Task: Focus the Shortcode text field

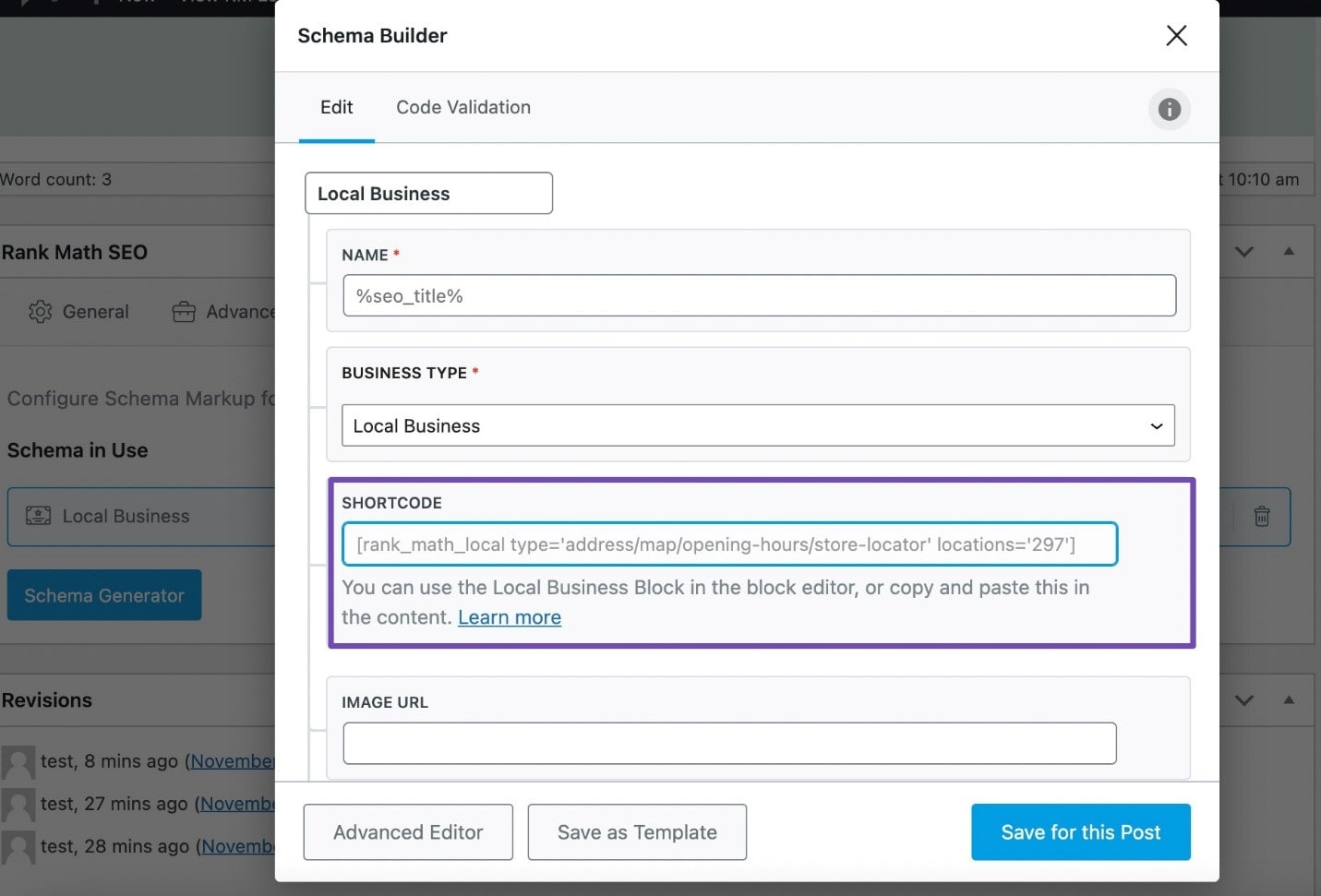Action: click(729, 544)
